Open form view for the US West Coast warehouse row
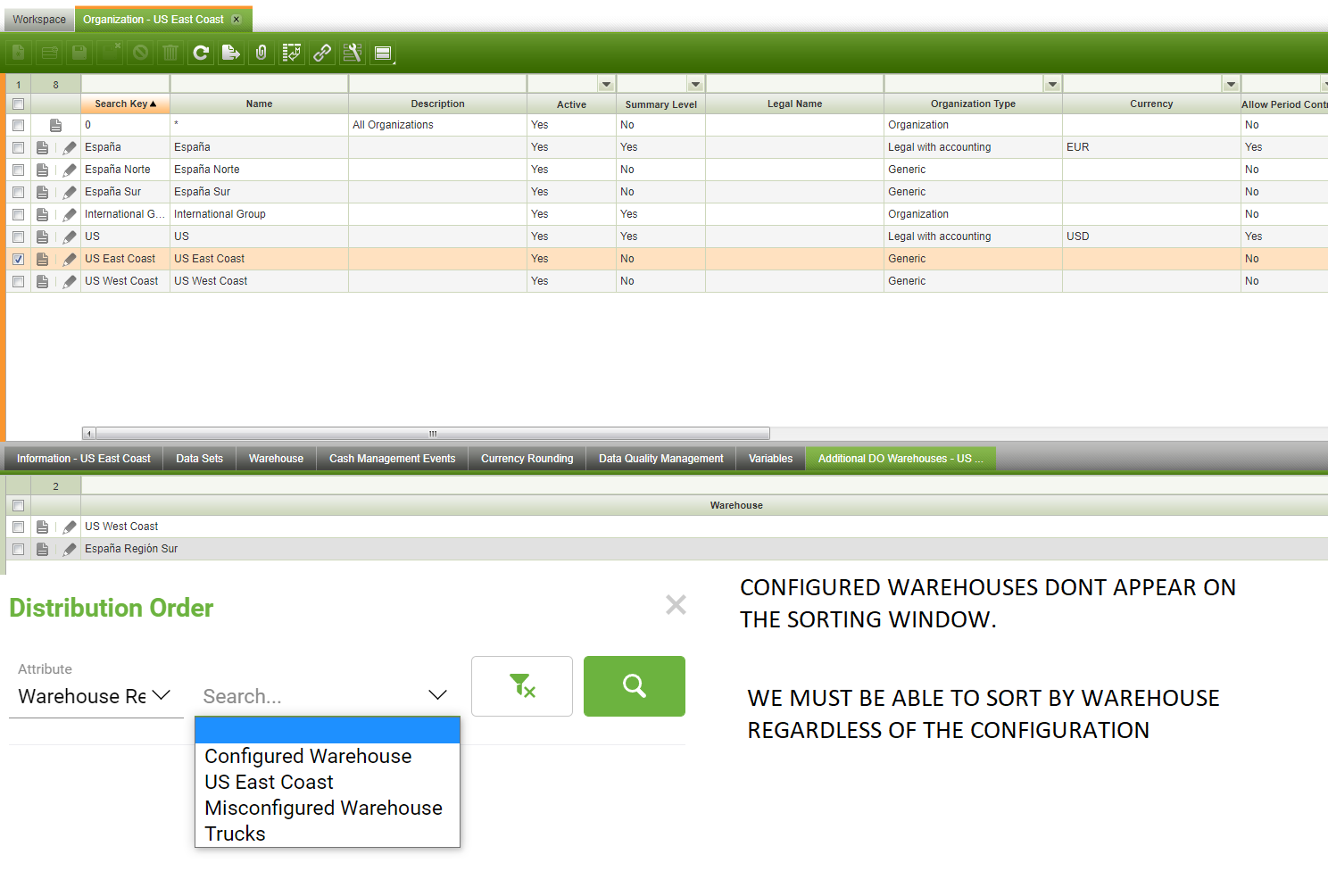The height and width of the screenshot is (896, 1328). [x=42, y=527]
